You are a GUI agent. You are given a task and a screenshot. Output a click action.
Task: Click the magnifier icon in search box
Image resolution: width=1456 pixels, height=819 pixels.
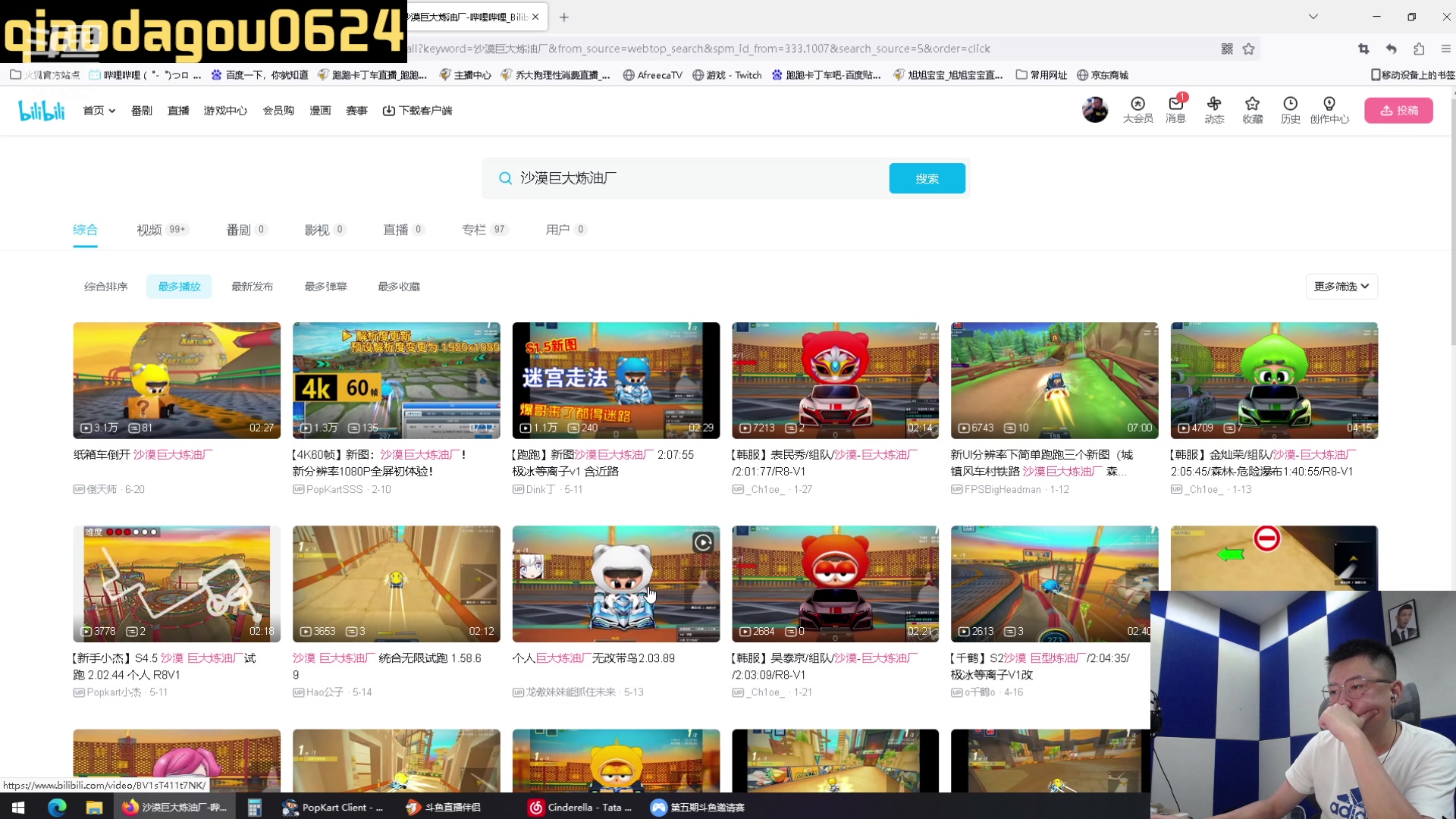(x=505, y=178)
